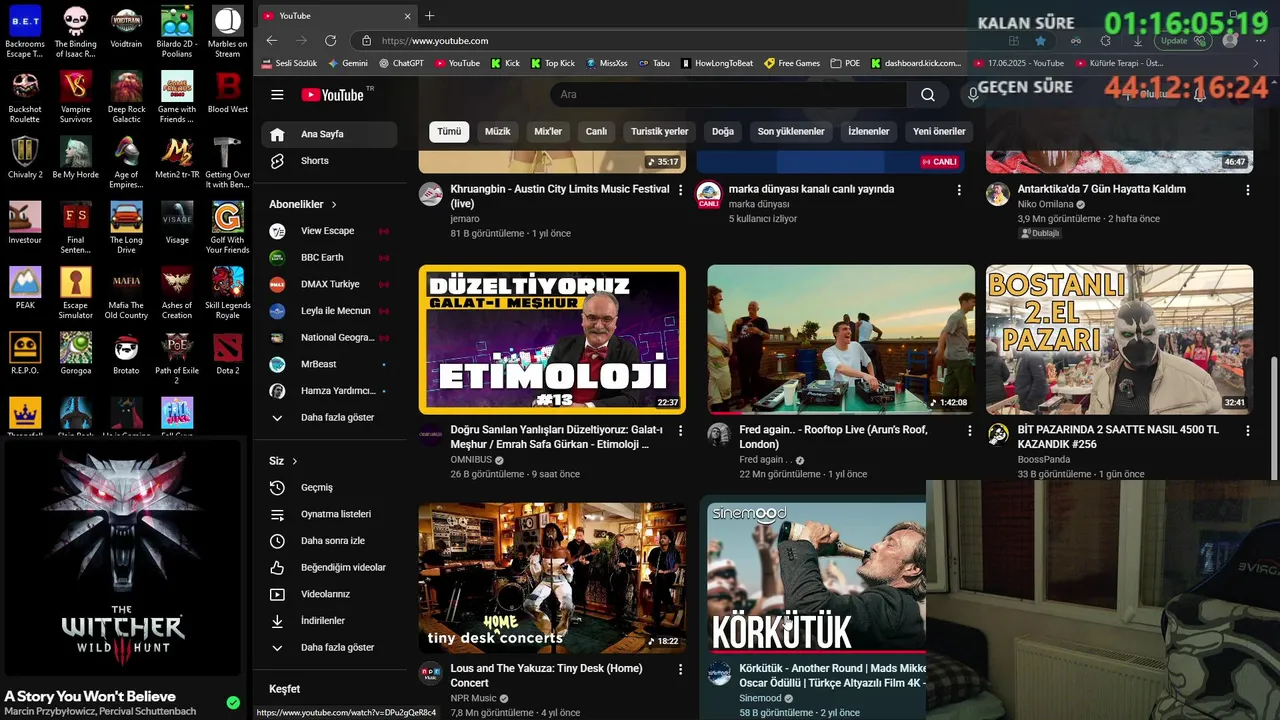Open Buckshot Roulette desktop icon
The width and height of the screenshot is (1280, 720).
point(25,97)
